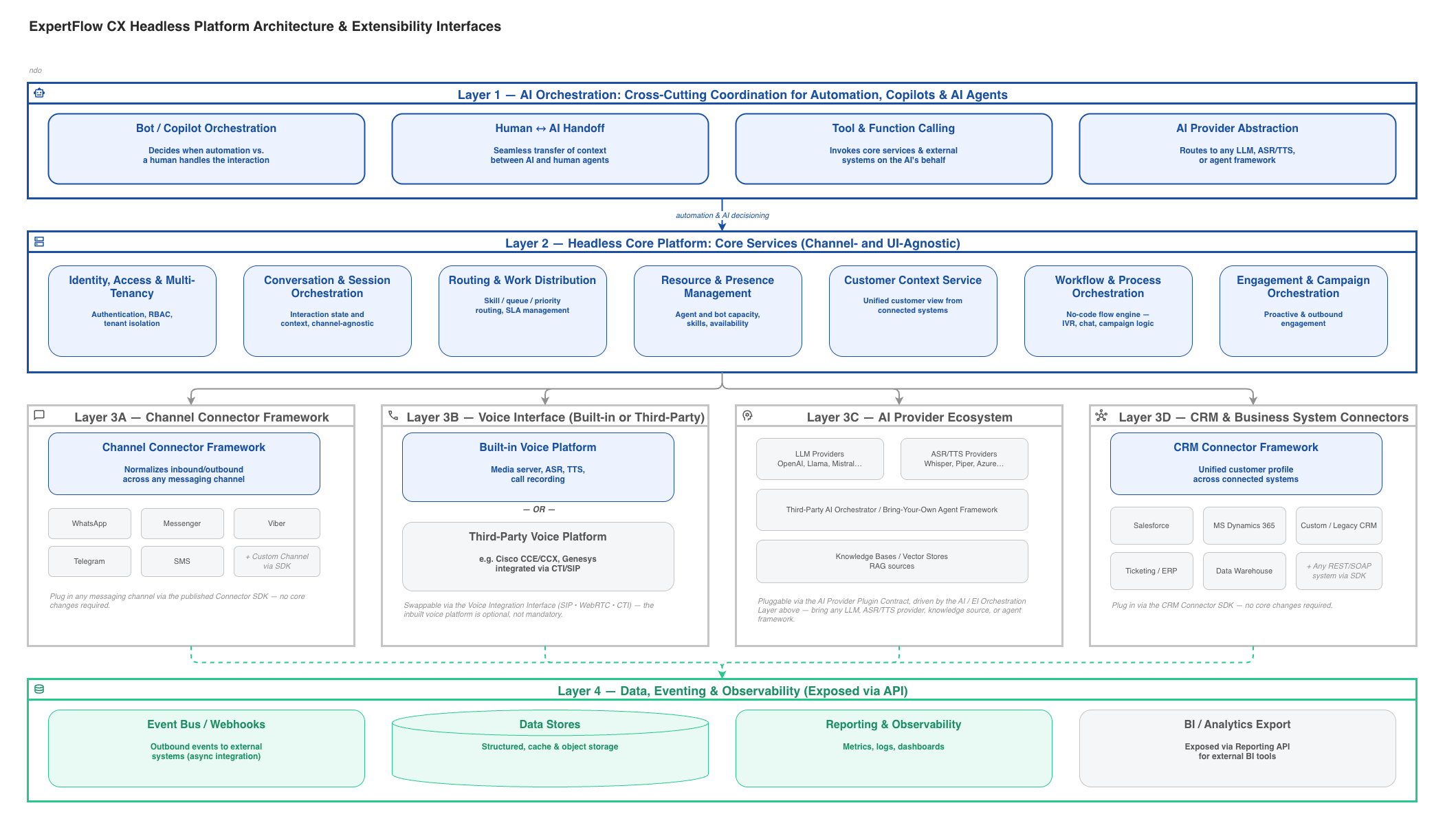Click the robot icon in Layer 1 header
1456x832 pixels.
39,93
